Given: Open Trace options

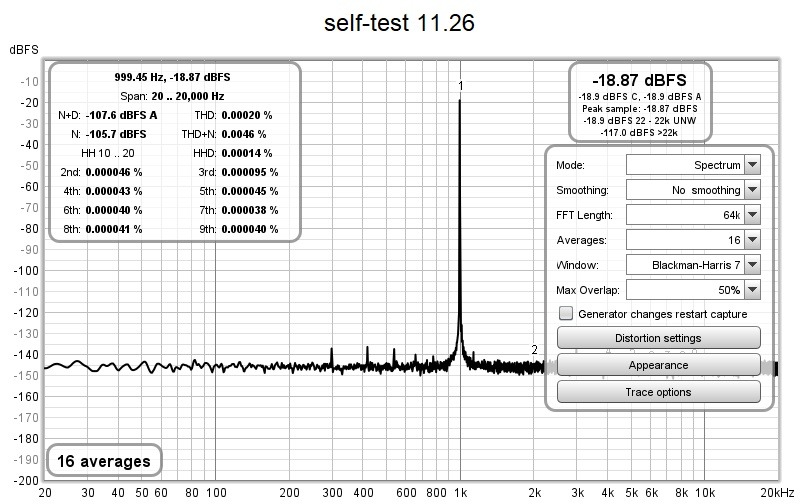Looking at the screenshot, I should [658, 392].
